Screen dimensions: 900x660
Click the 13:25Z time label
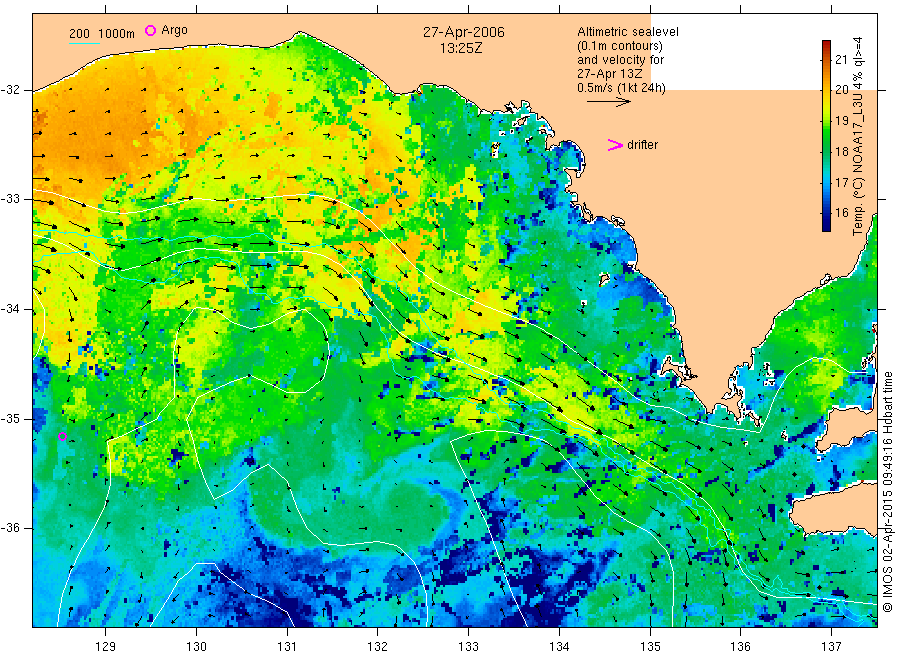point(461,48)
